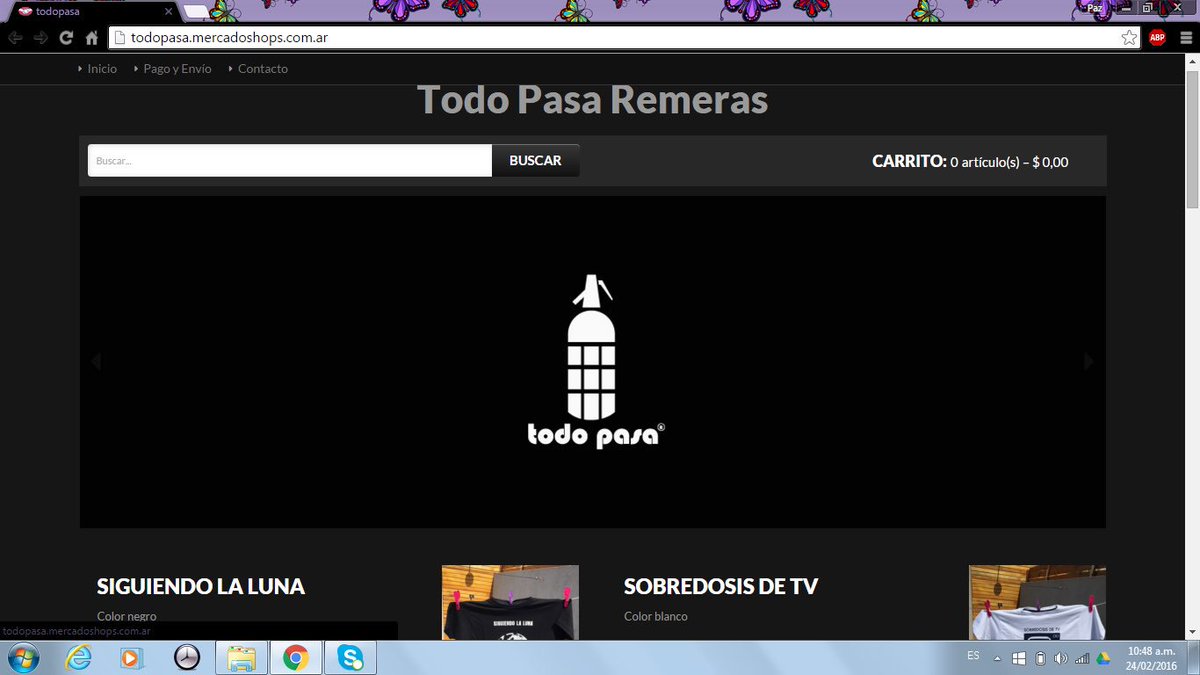
Task: Reload the todopasa page
Action: click(x=67, y=38)
